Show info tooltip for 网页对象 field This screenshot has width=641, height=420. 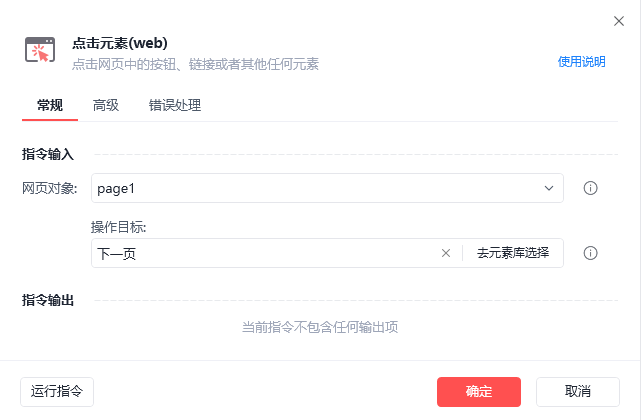click(x=590, y=188)
